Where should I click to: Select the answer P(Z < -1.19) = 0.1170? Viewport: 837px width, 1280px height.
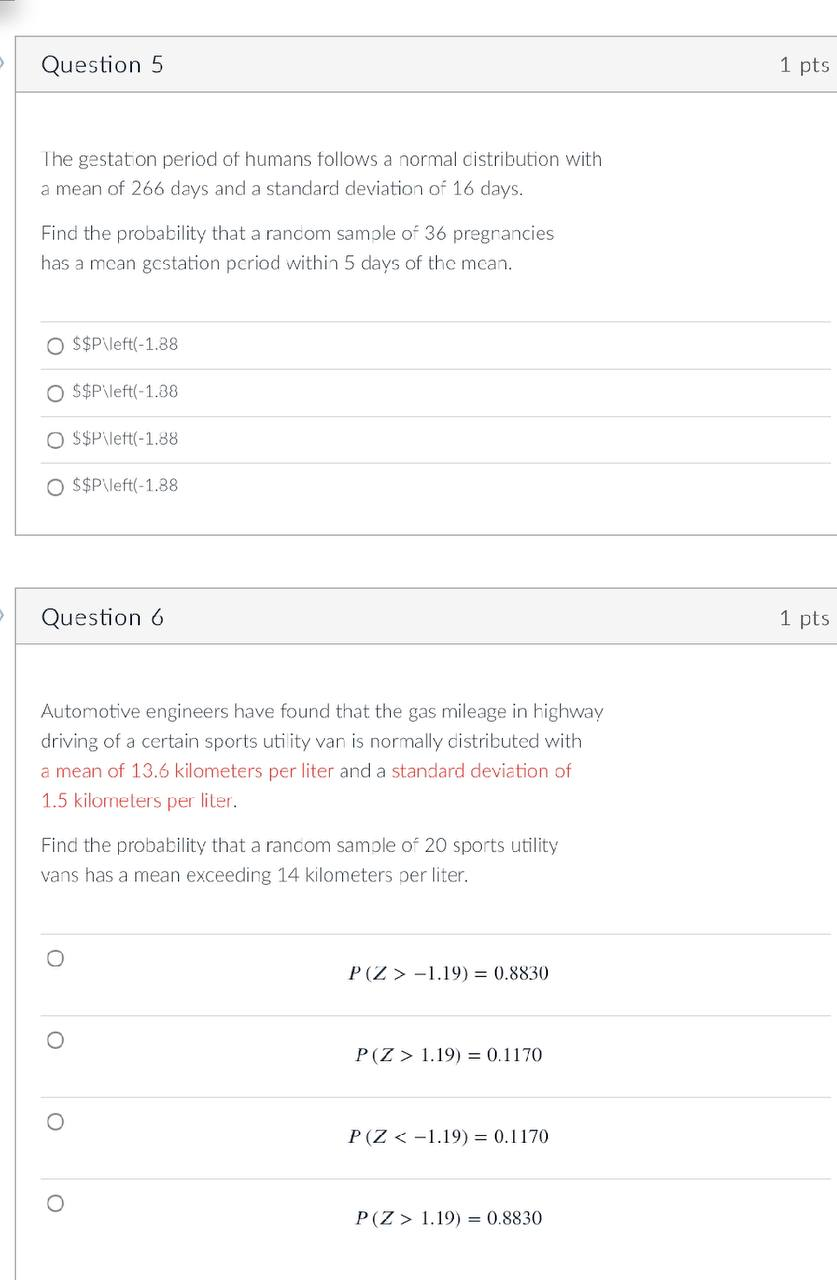56,1121
